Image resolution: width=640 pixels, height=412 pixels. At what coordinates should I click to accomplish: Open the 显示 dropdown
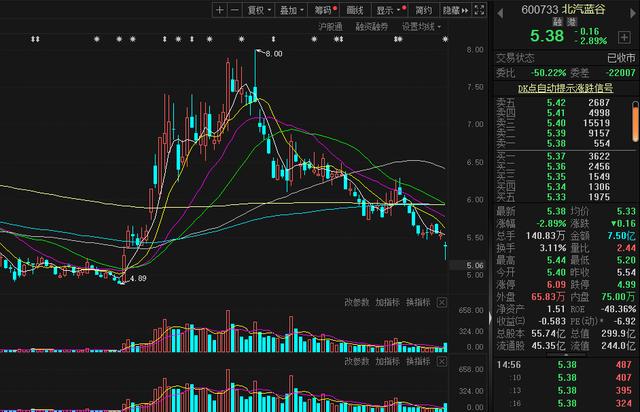[390, 10]
